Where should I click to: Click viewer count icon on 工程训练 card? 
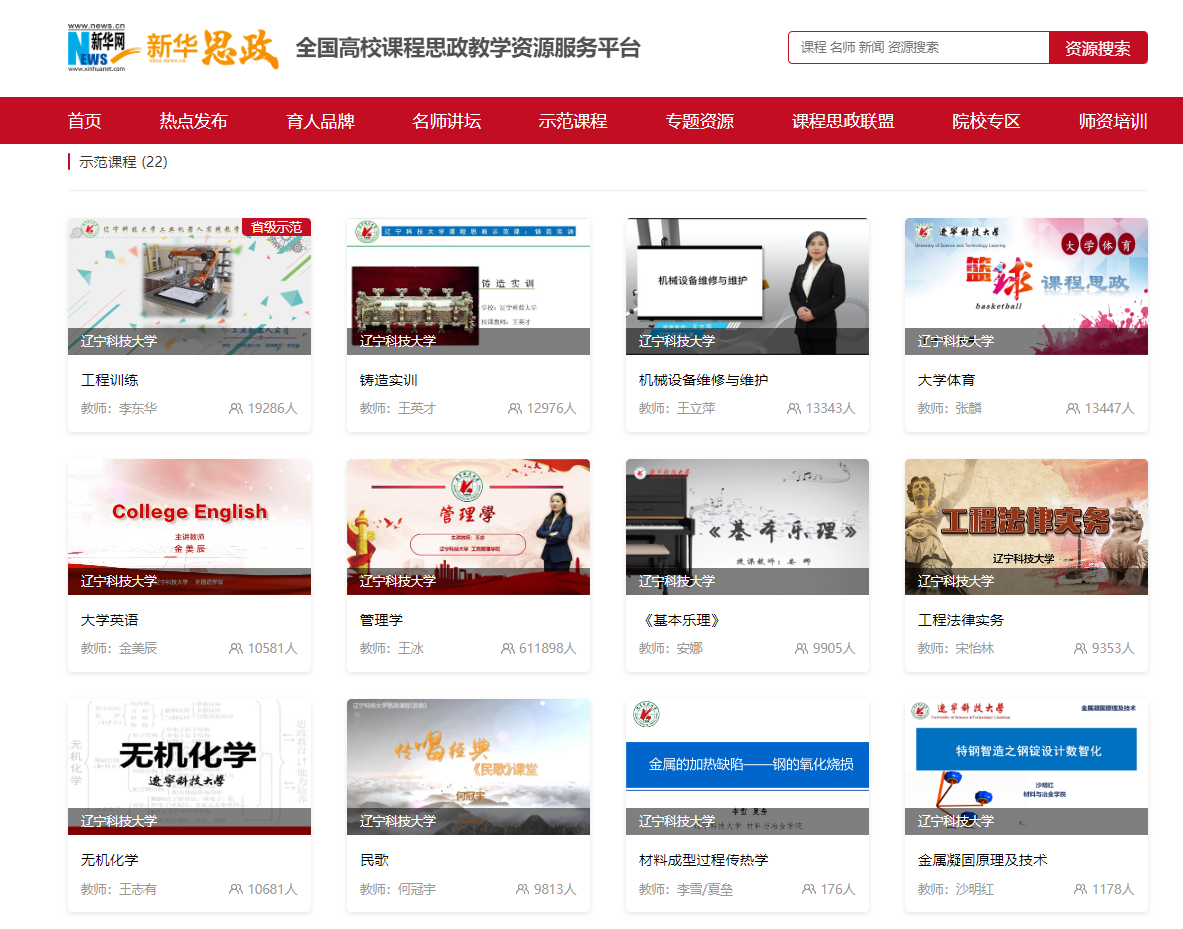[236, 409]
